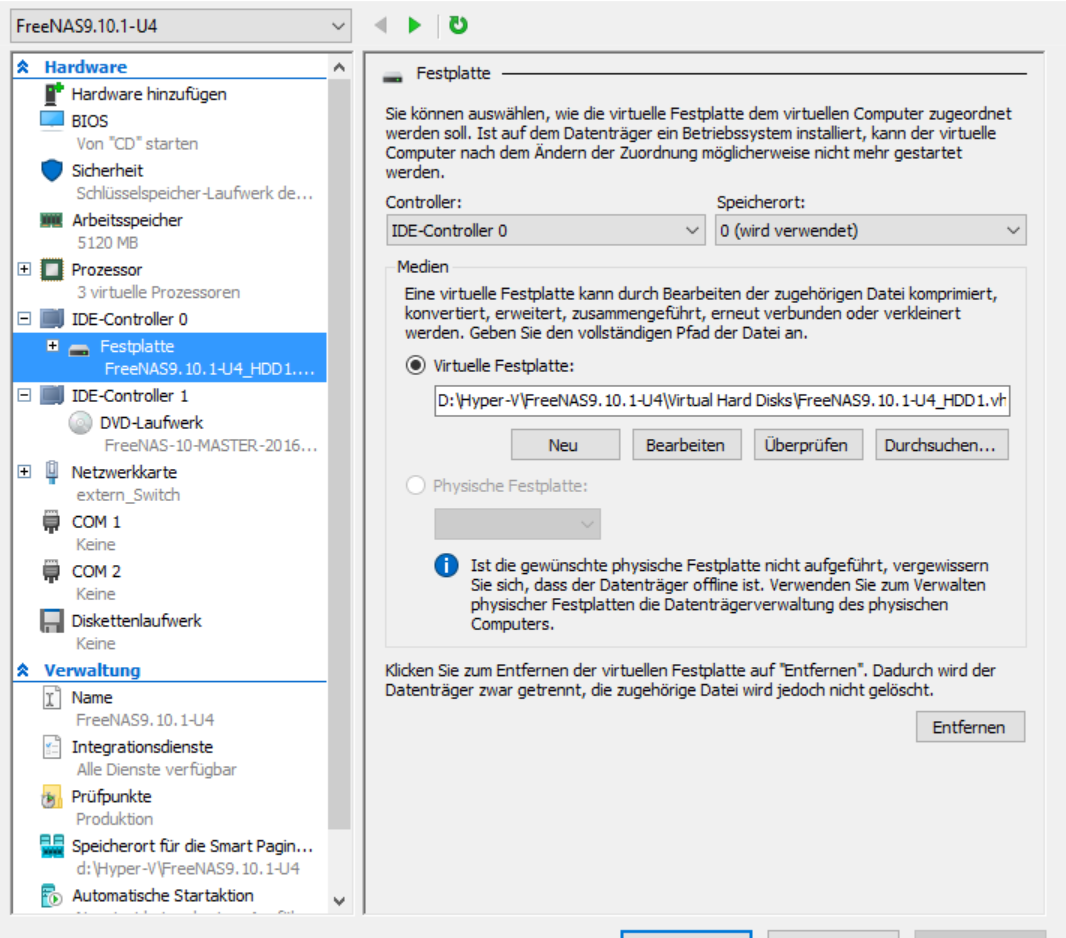Click the Smart Paging Speicherort icon
The width and height of the screenshot is (1066, 938).
point(52,846)
